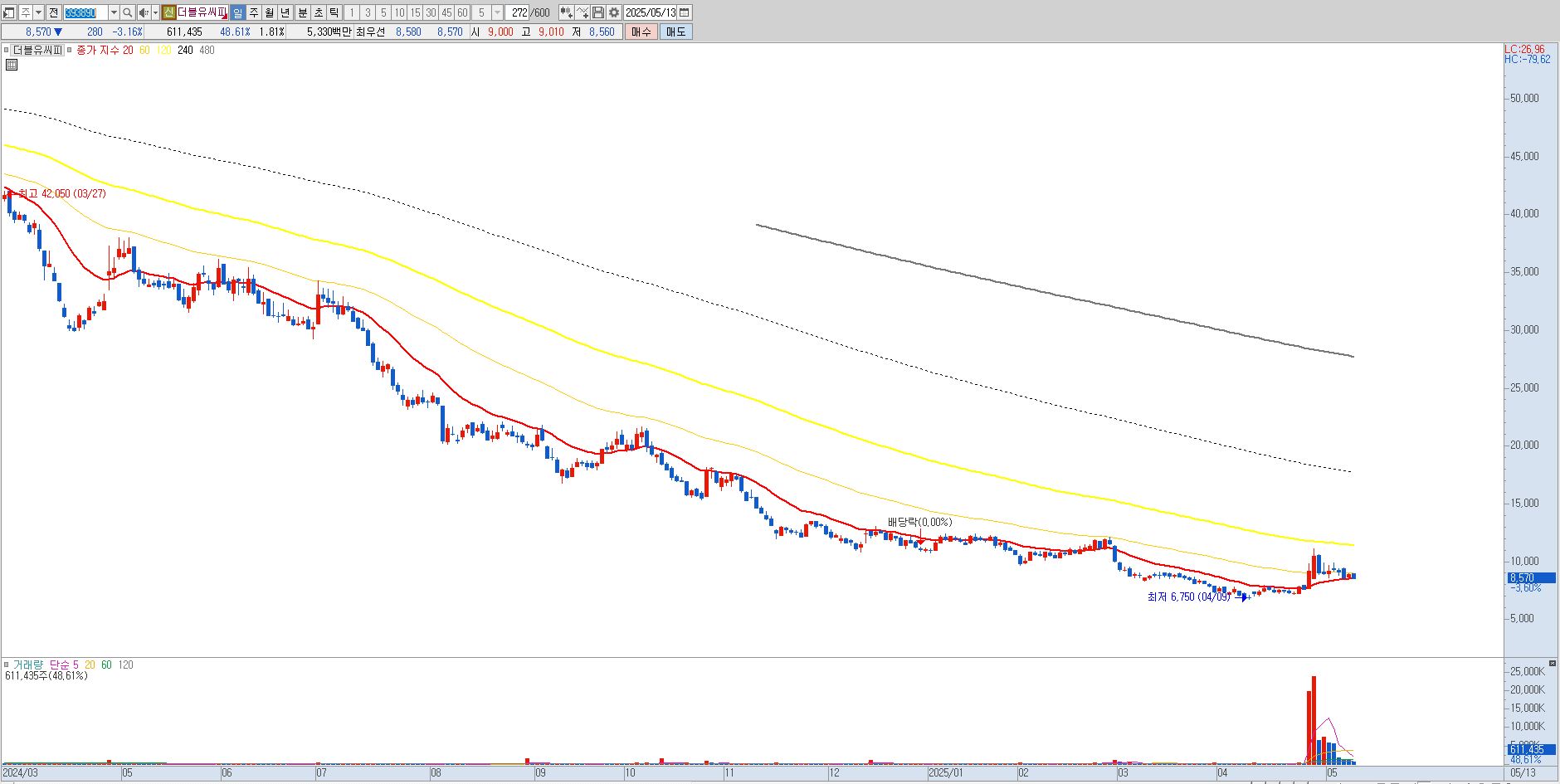Click the candlestick chart-type toolbar icon
The height and width of the screenshot is (784, 1560).
pyautogui.click(x=567, y=12)
